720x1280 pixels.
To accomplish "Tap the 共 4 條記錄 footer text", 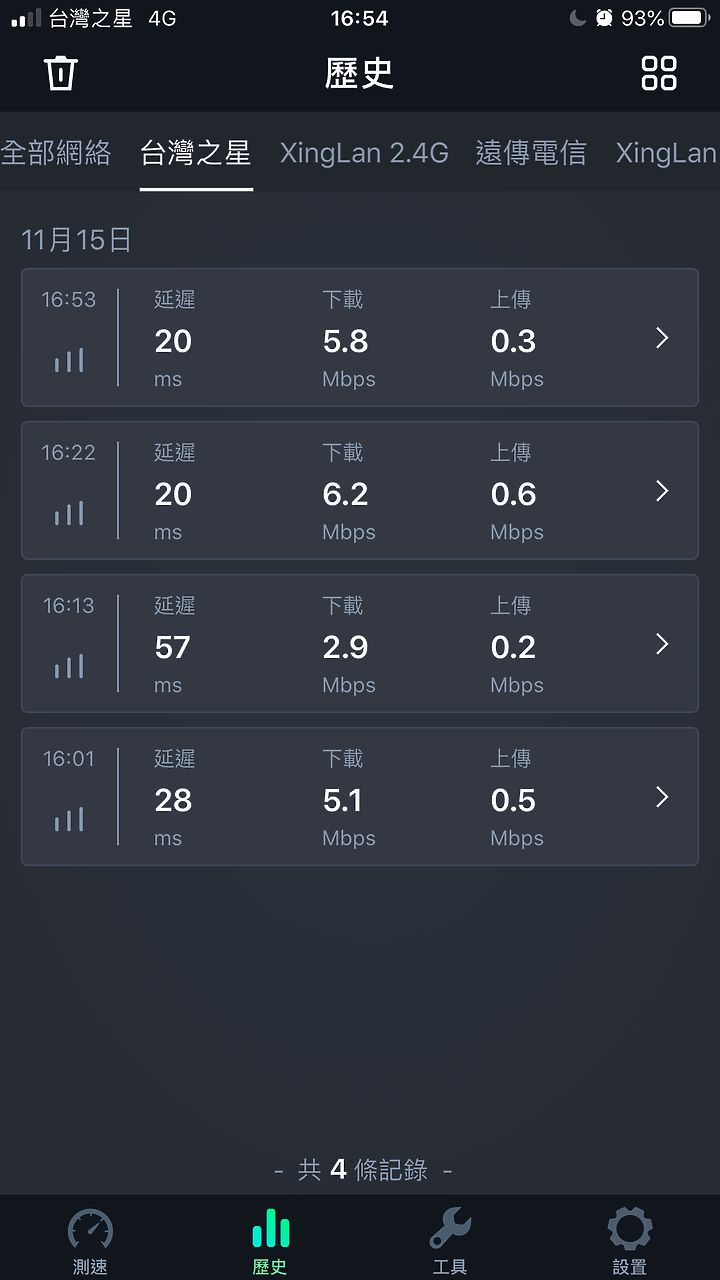I will [363, 1170].
